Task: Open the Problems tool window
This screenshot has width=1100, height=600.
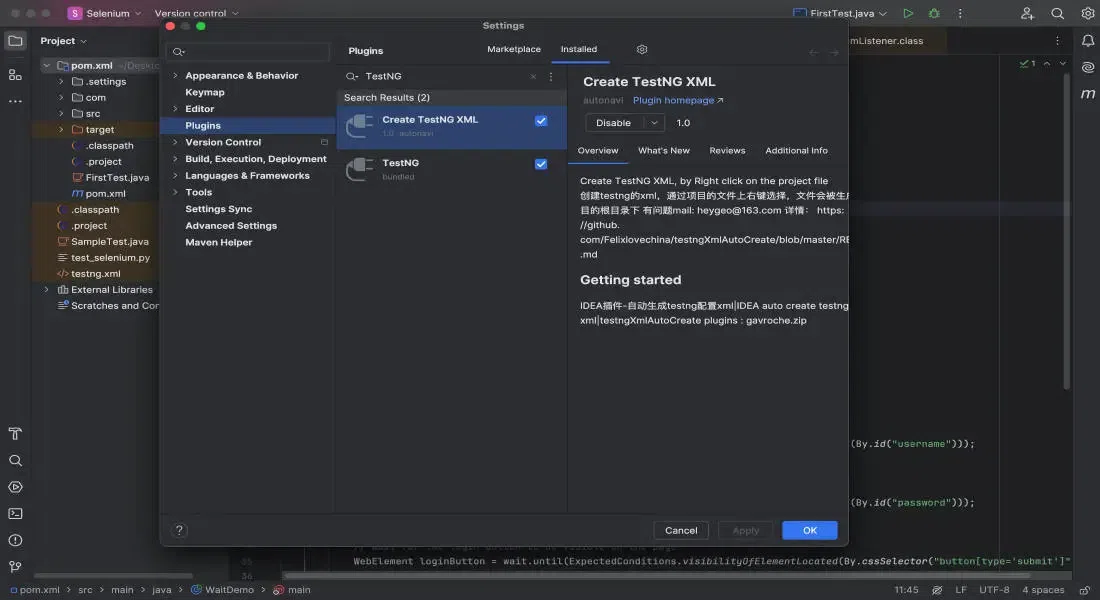Action: (x=15, y=540)
